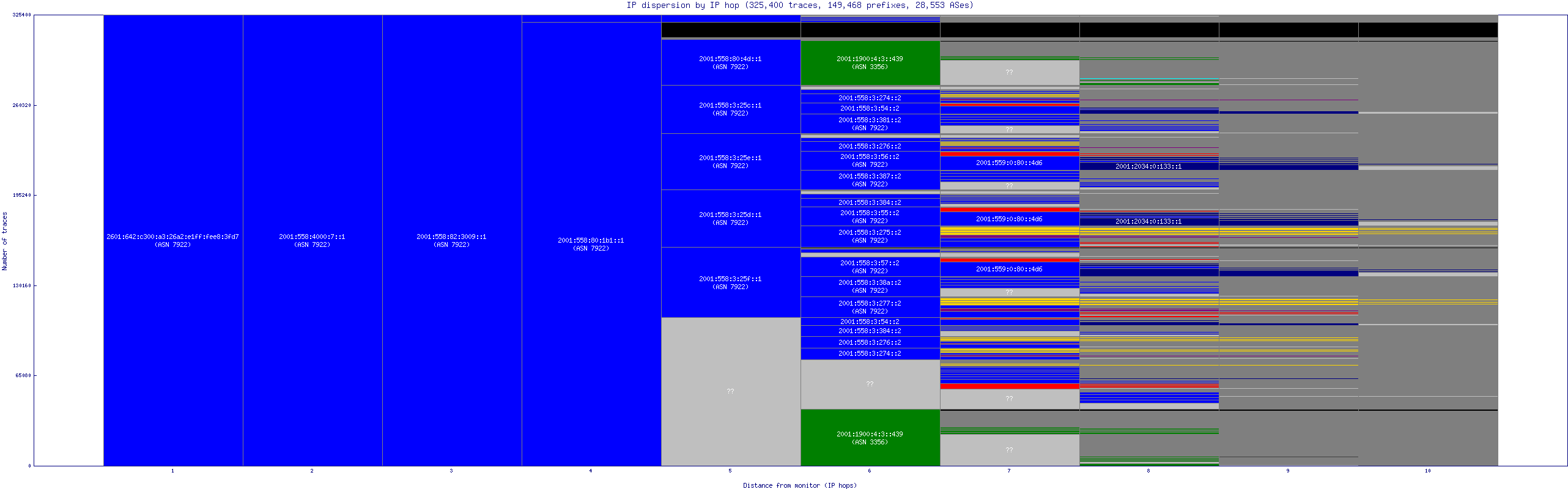Select block 2601:642:c300:a3:26a2:e1ff:fee8:3fd7 at hop 1

[173, 240]
